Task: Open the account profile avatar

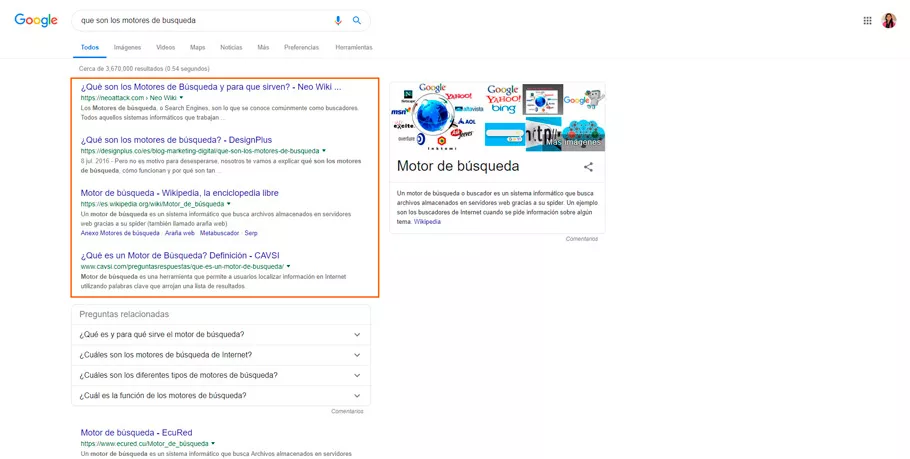Action: coord(889,20)
